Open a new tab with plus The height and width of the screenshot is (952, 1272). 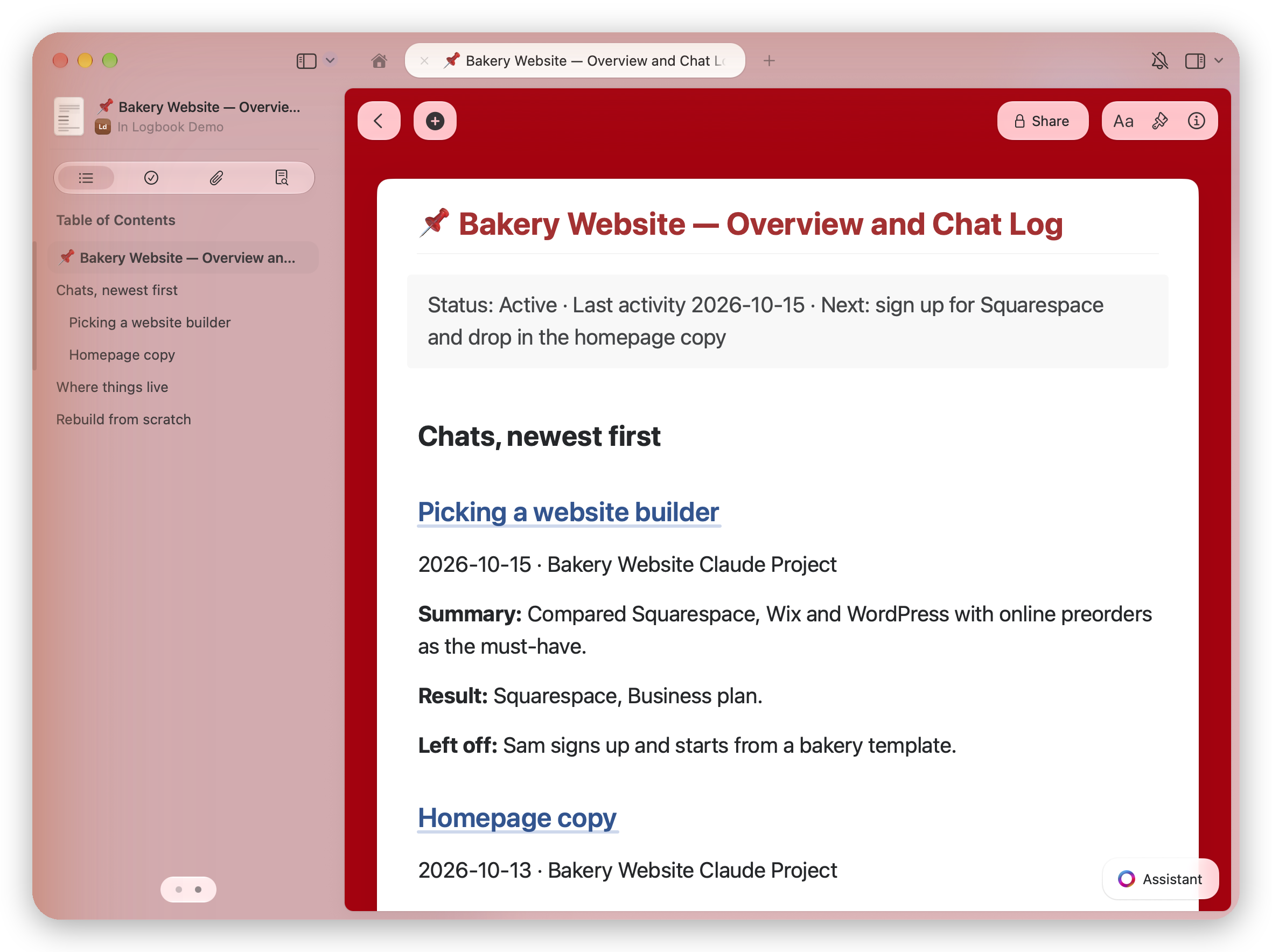pos(770,60)
